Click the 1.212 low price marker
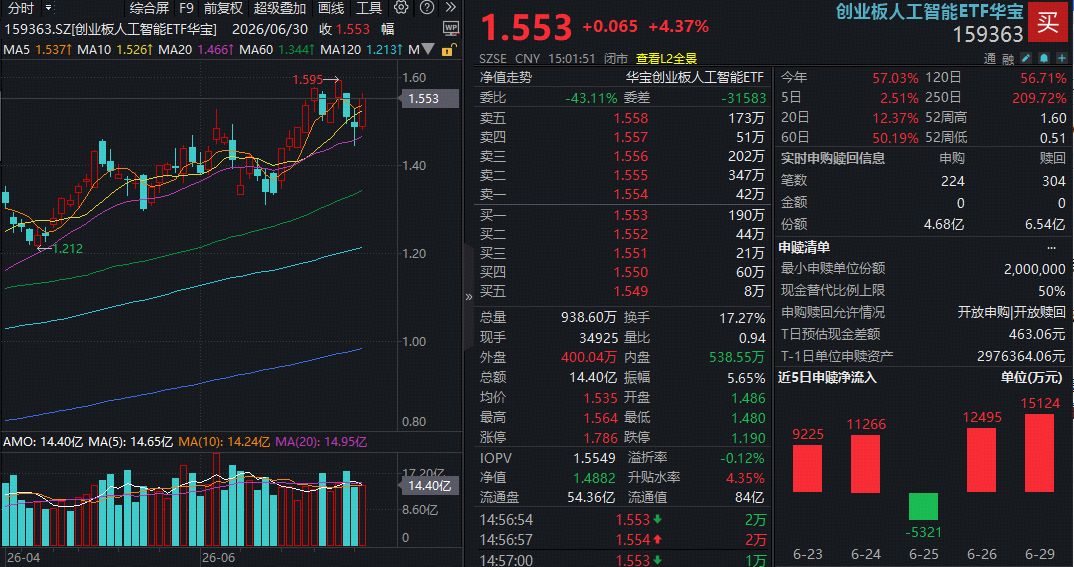Viewport: 1074px width, 567px height. [67, 249]
